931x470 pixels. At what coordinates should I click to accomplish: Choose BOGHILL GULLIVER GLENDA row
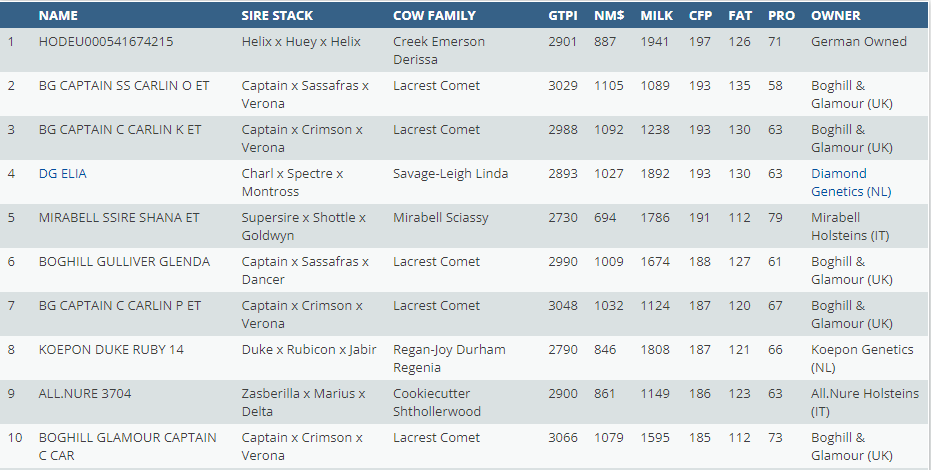124,262
